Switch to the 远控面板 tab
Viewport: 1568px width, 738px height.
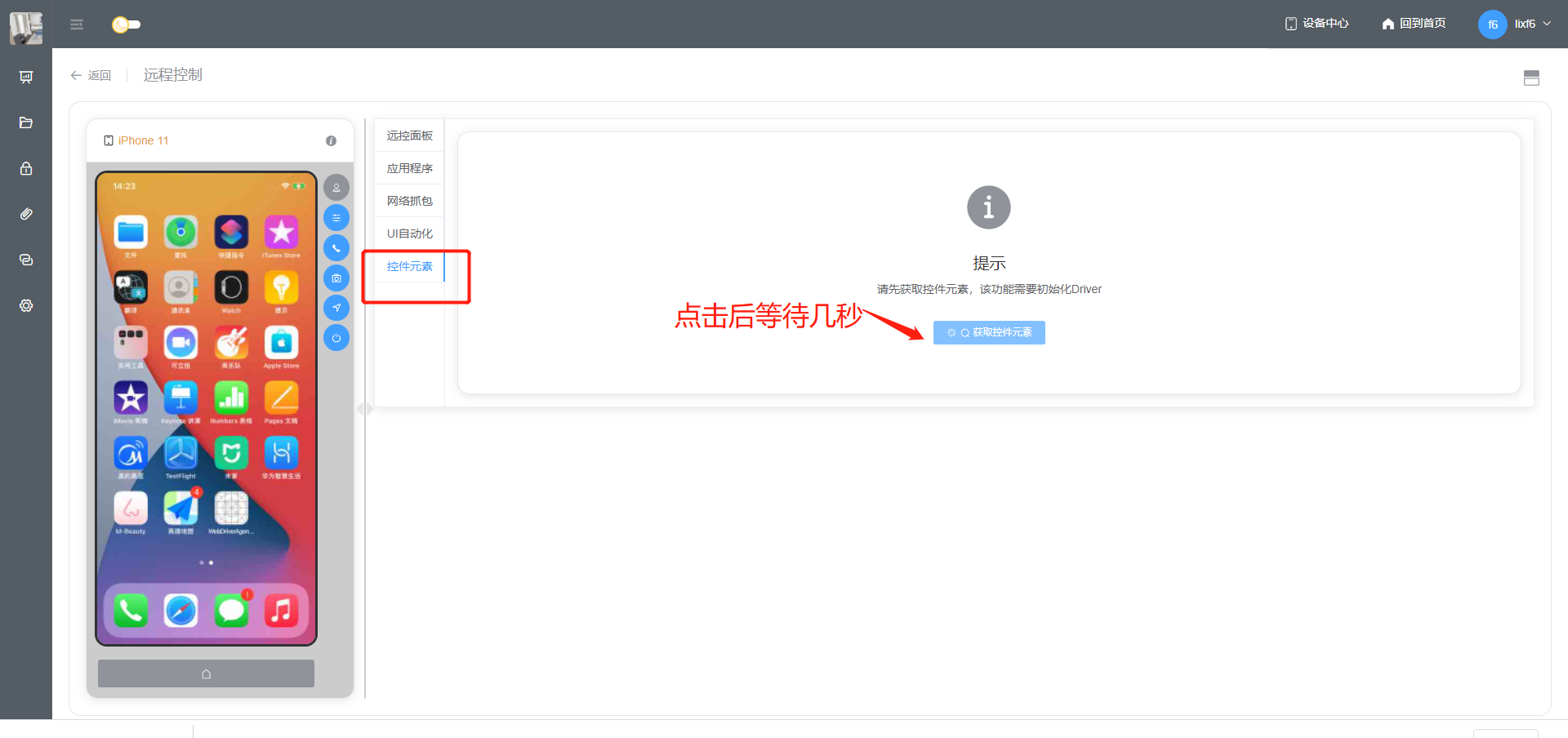pos(409,136)
